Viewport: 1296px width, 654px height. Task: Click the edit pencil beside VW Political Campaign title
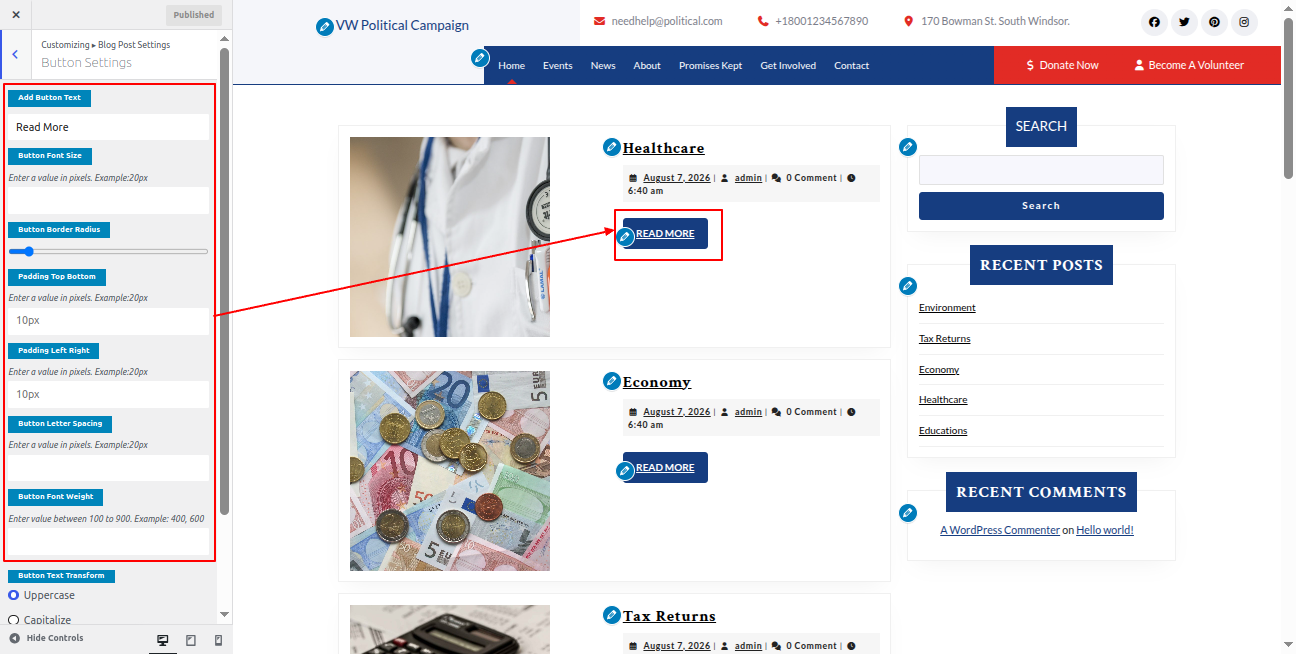(x=324, y=26)
